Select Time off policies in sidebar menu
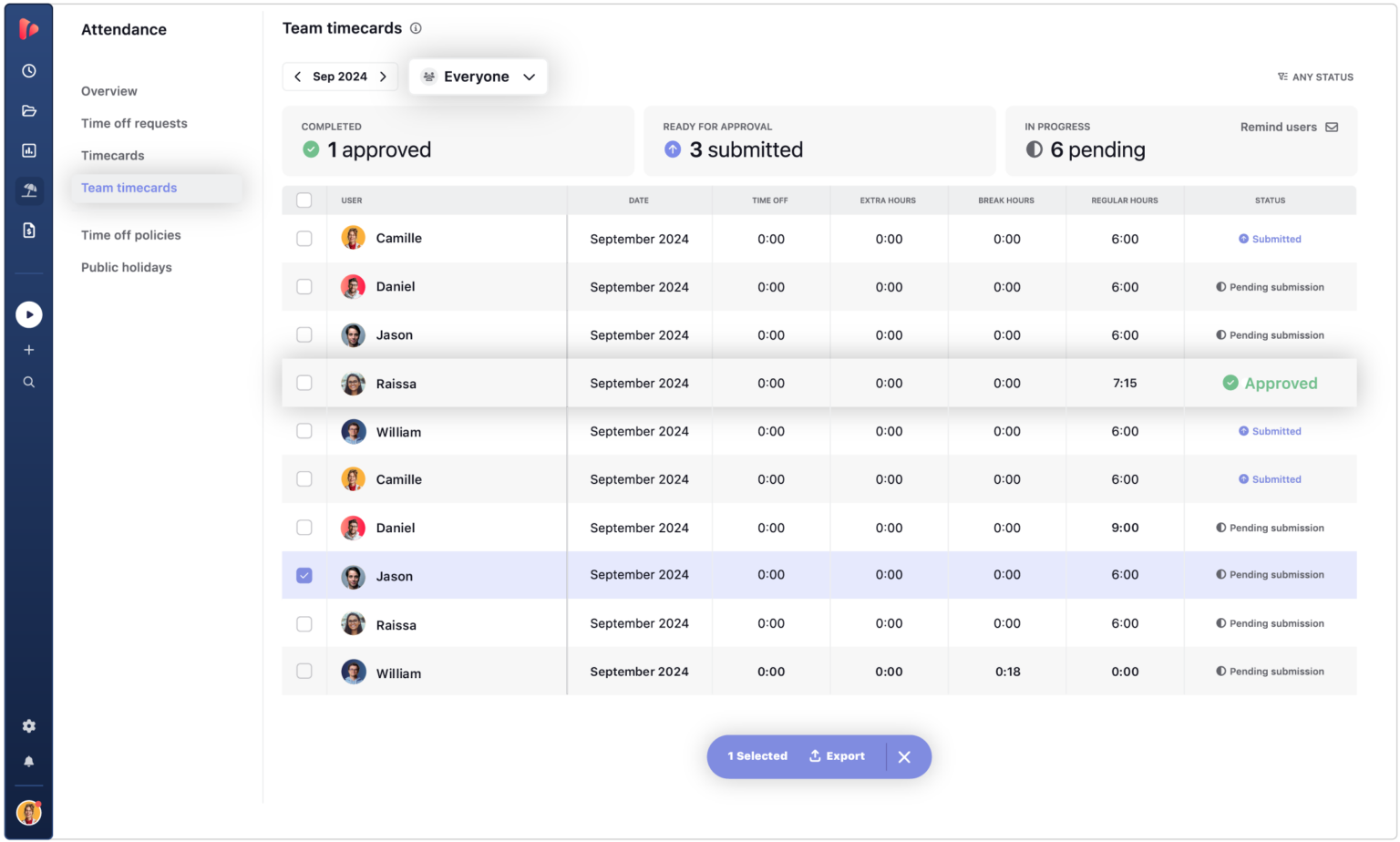 132,234
